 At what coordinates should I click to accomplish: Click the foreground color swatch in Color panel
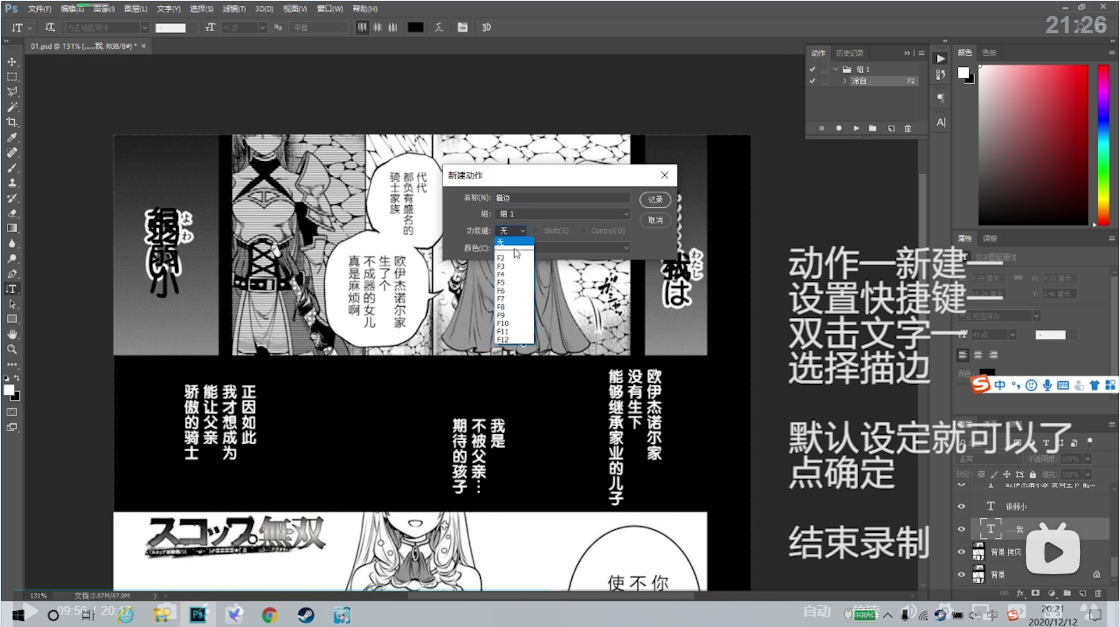point(963,72)
